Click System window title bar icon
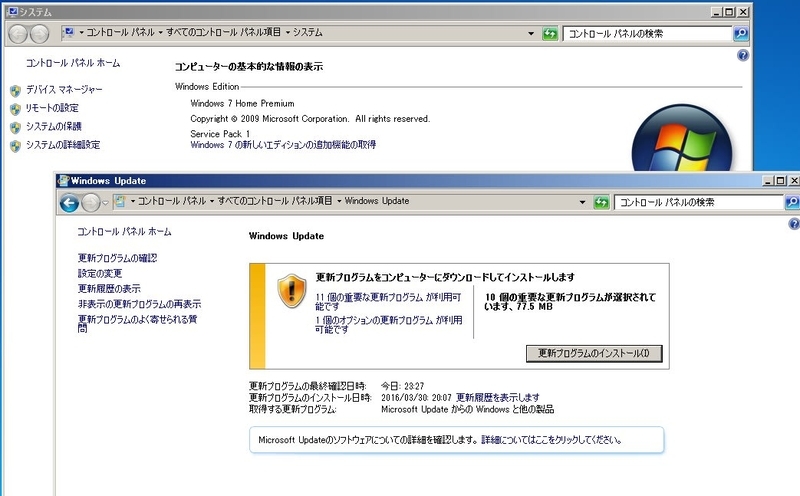Screen dimensions: 800x496 (13, 12)
